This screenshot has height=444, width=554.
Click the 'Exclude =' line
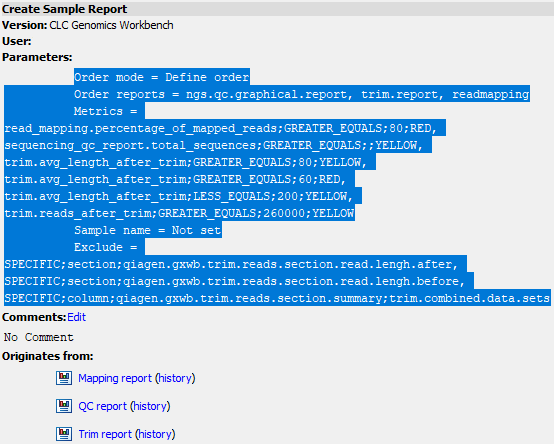[x=105, y=247]
